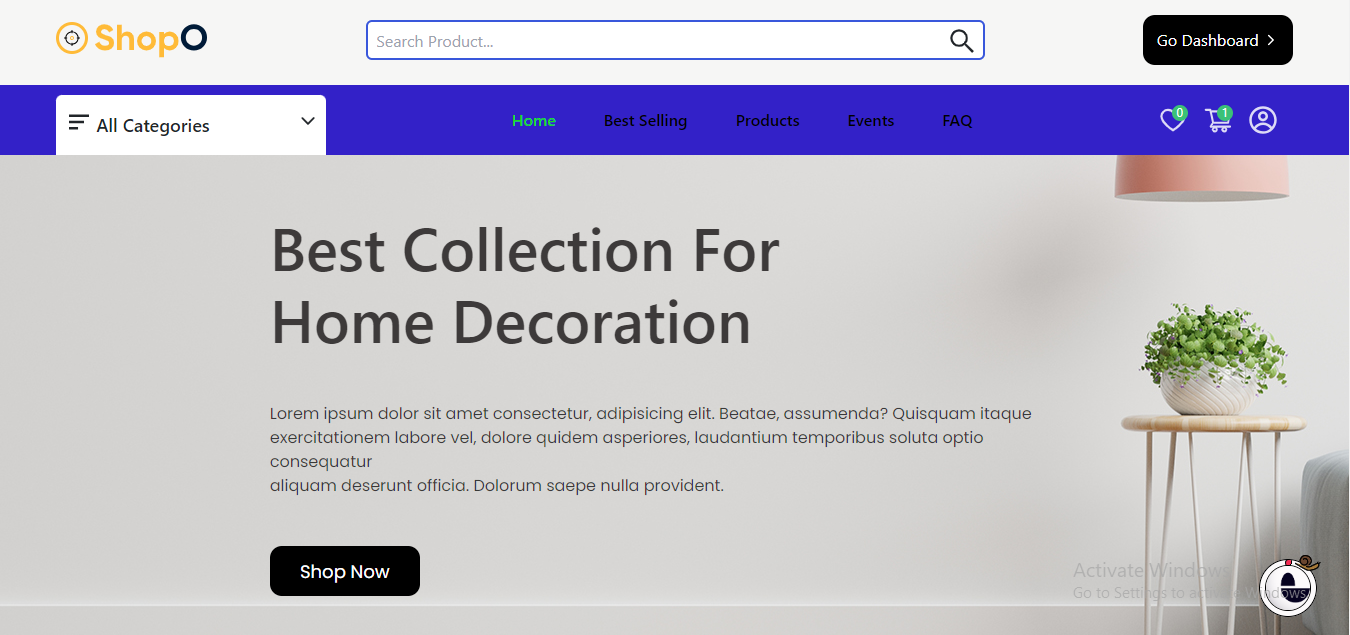1350x635 pixels.
Task: Open the shopping cart icon
Action: (1217, 121)
